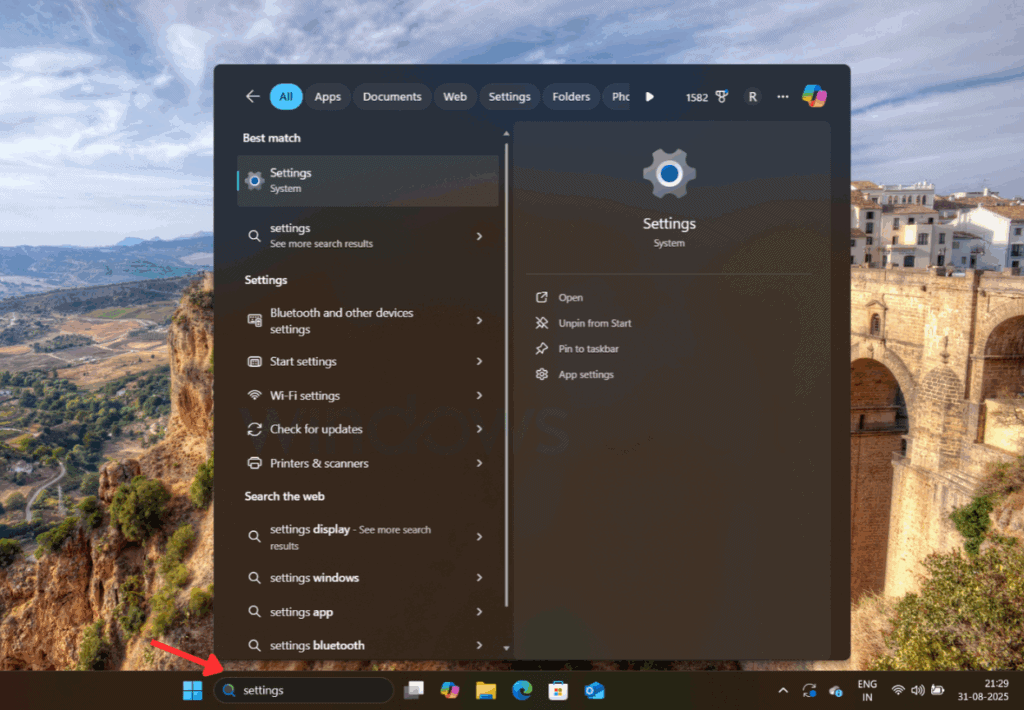Screen dimensions: 1024x710
Task: Open the Settings best match result
Action: click(x=367, y=180)
